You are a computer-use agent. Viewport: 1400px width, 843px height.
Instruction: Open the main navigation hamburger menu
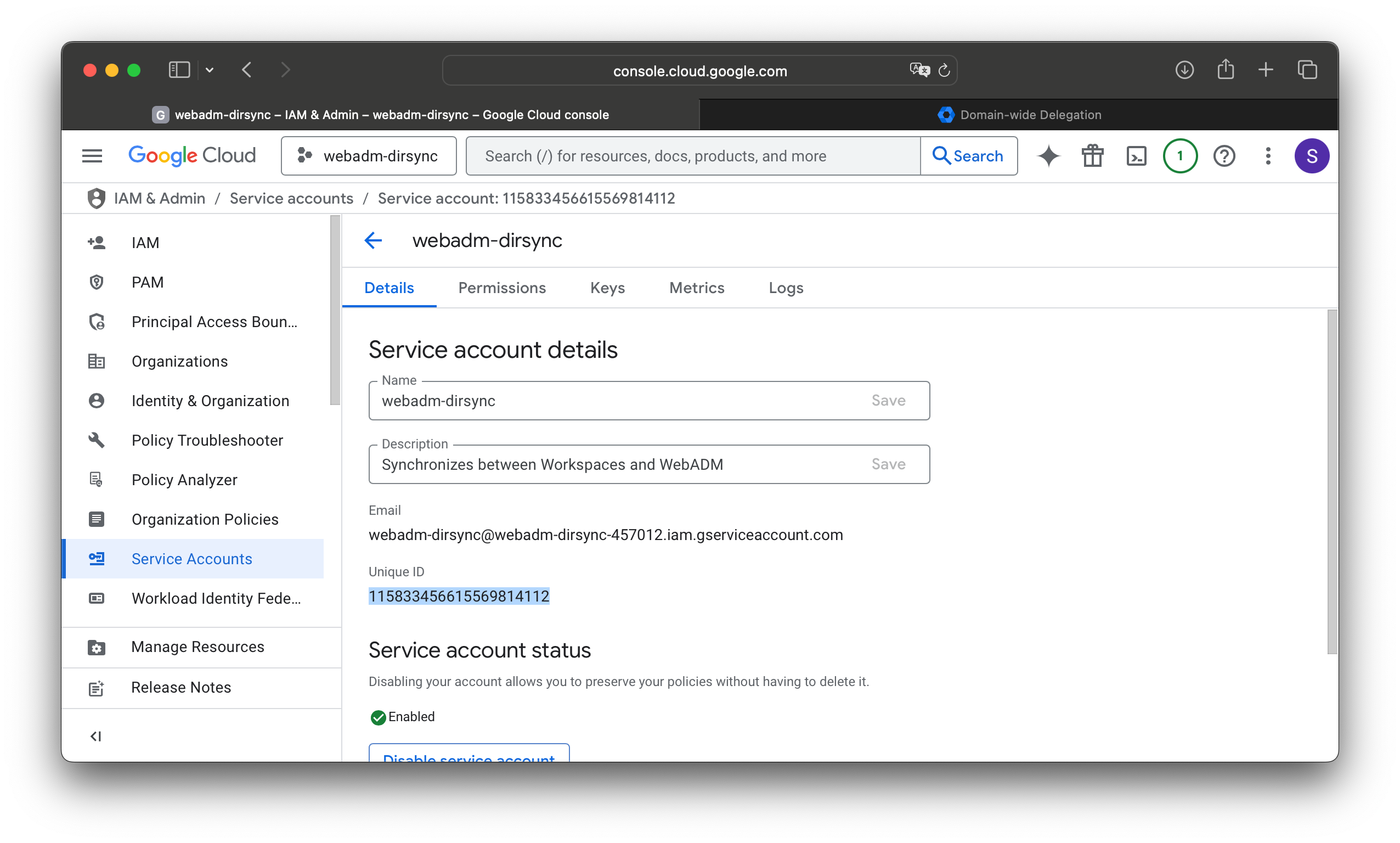[92, 156]
